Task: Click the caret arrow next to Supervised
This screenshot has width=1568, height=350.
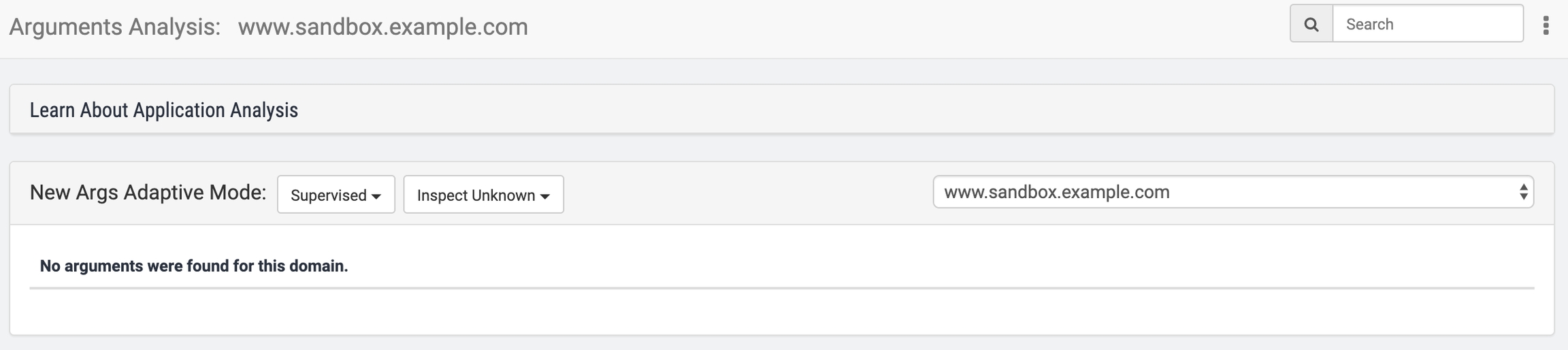Action: [x=376, y=196]
